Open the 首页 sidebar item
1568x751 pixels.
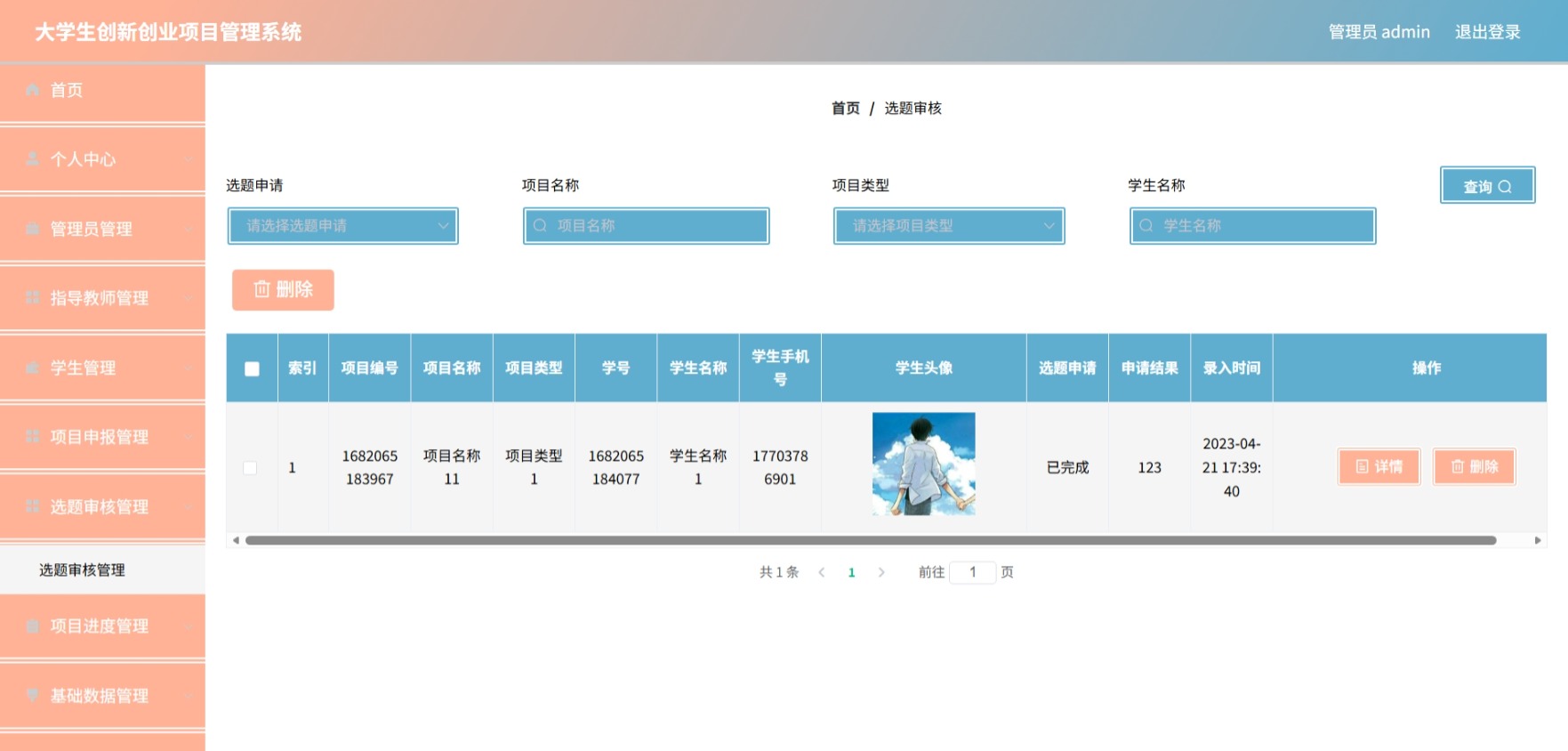point(102,91)
